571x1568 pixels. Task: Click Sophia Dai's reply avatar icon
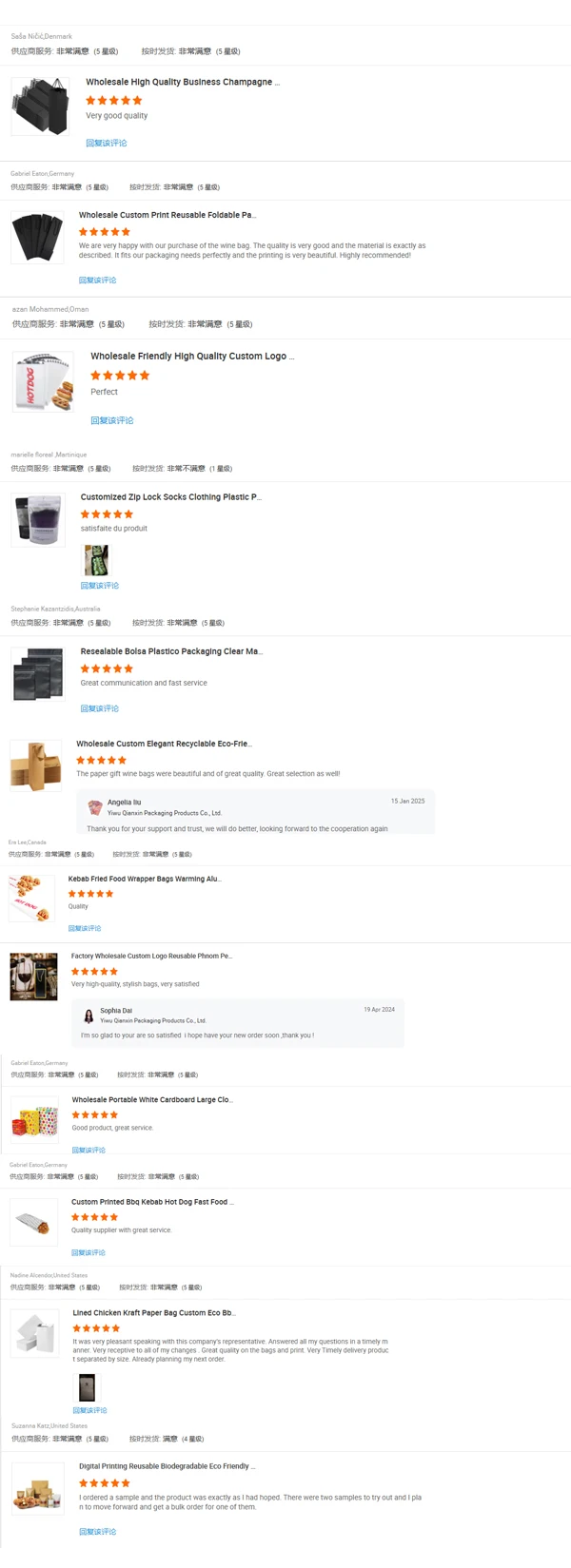[x=89, y=1016]
